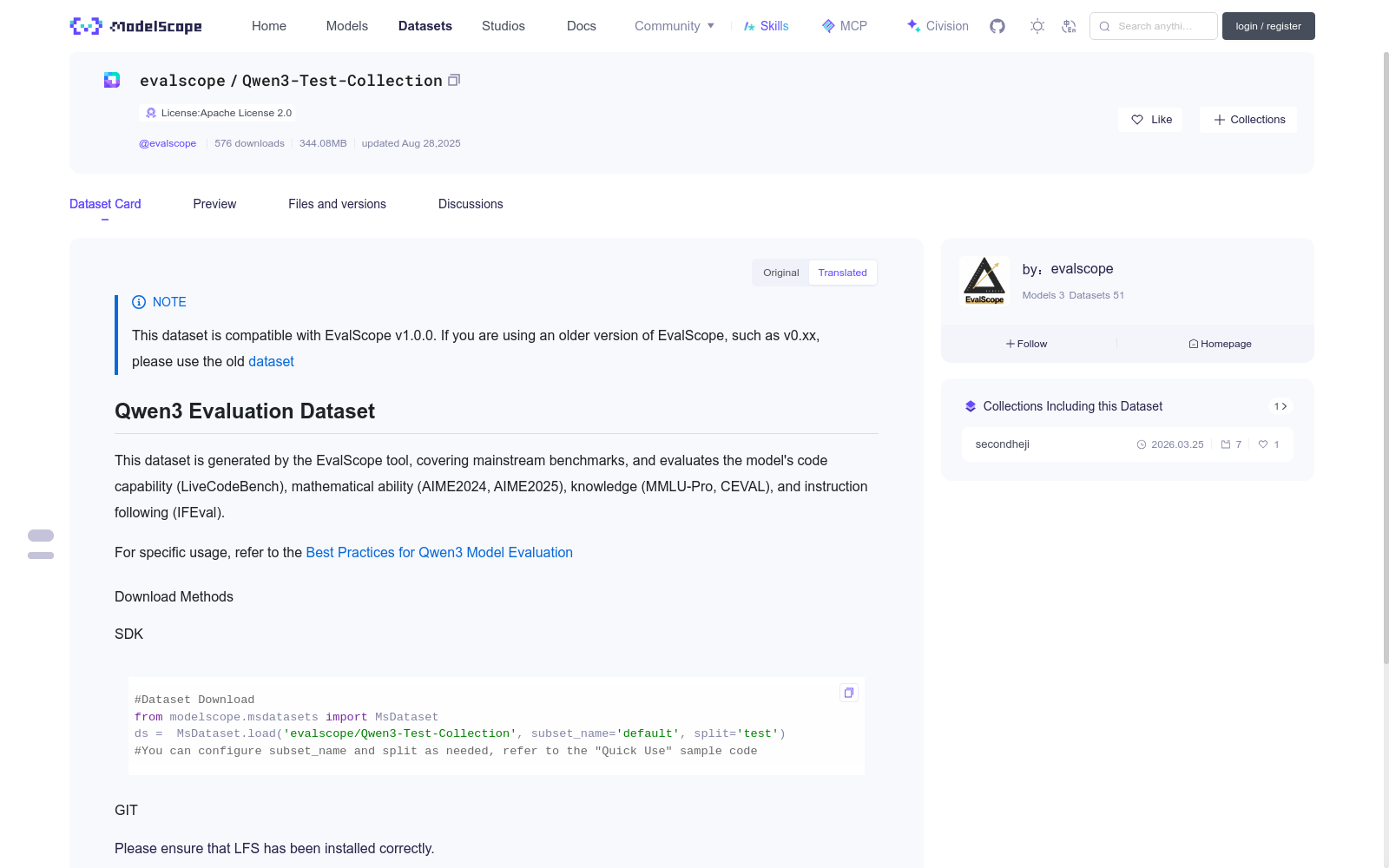Click the language switch icon
Screen dimensions: 1389x868
coord(1069,26)
